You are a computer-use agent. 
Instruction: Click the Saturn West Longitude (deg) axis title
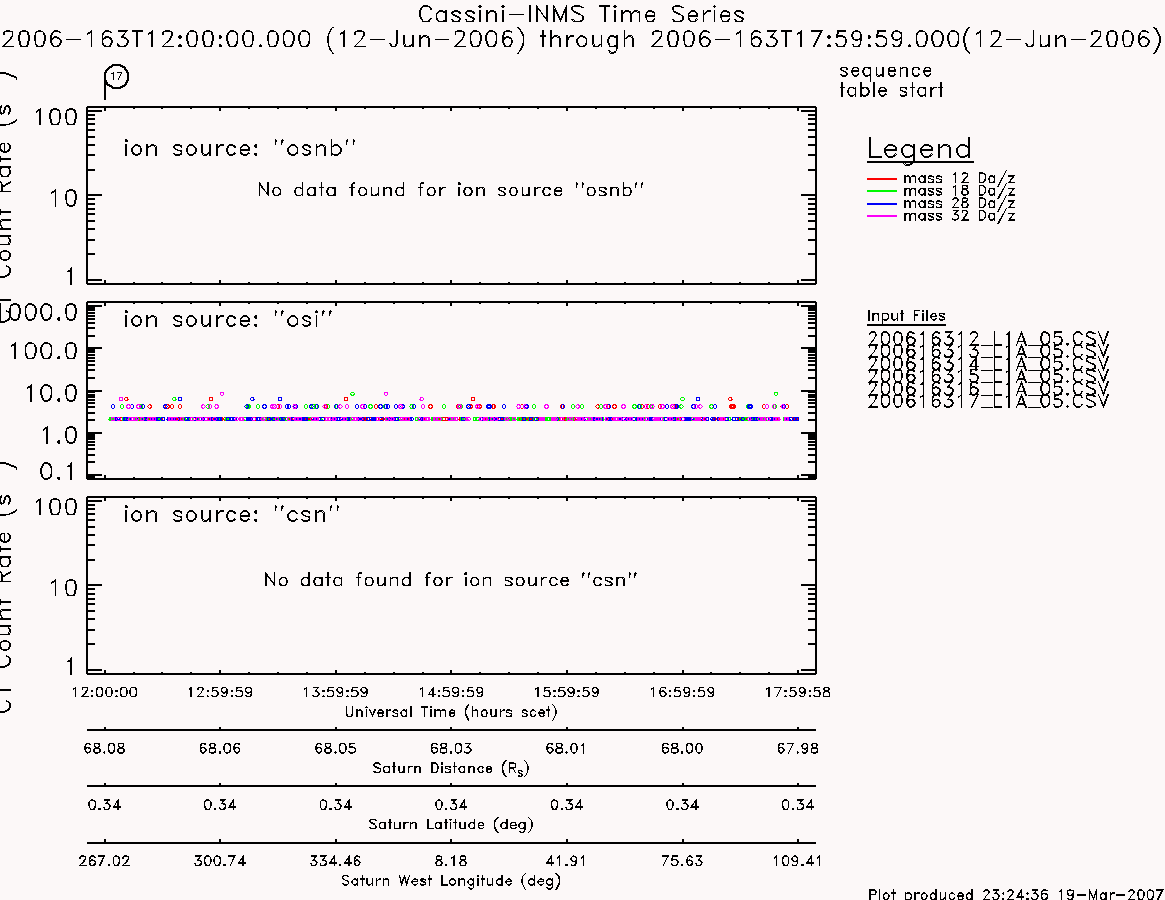click(451, 881)
